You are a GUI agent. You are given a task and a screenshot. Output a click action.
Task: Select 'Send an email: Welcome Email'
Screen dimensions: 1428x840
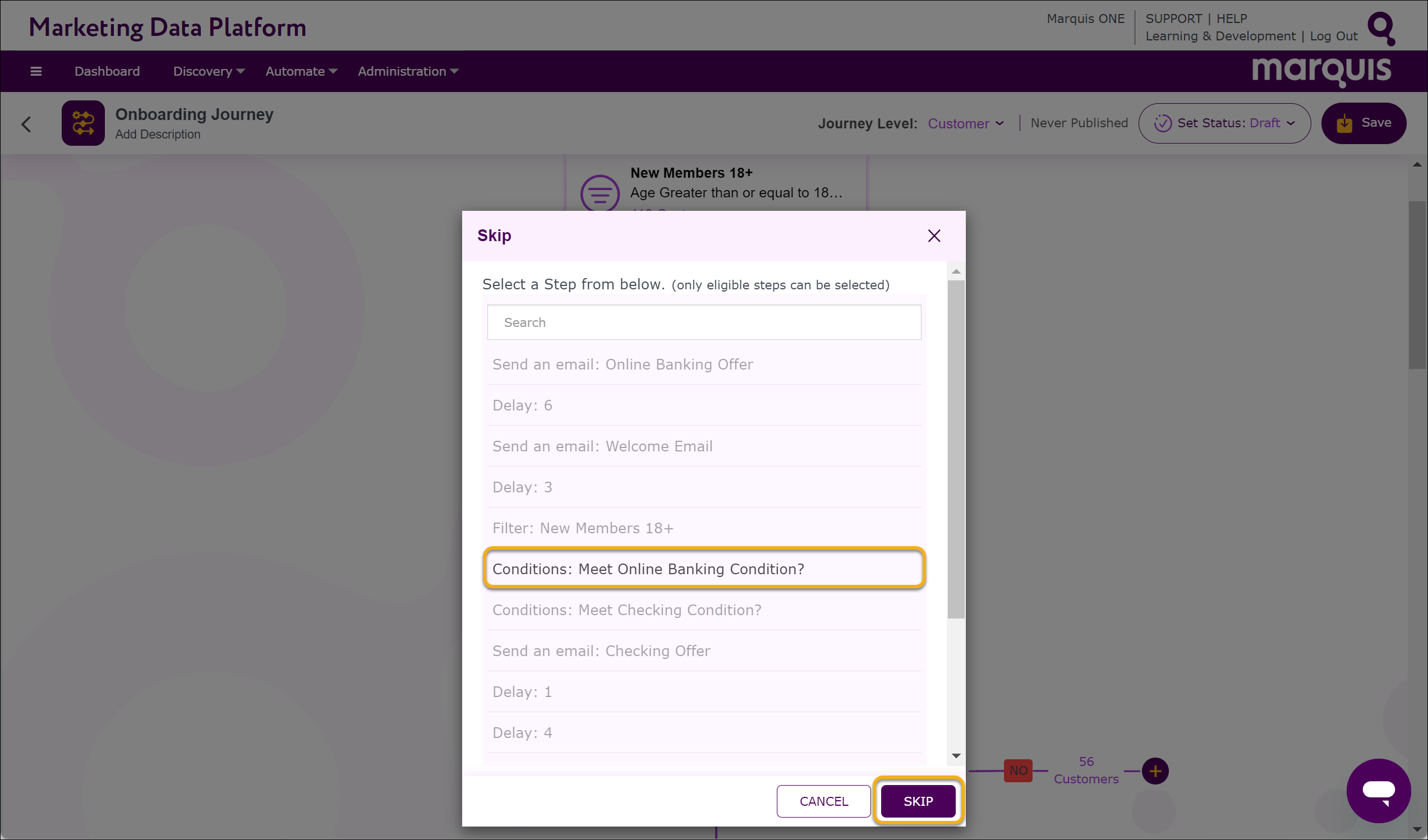704,446
